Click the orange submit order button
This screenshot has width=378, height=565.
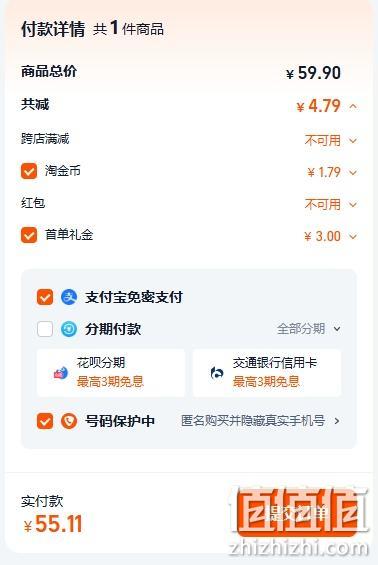click(x=297, y=512)
